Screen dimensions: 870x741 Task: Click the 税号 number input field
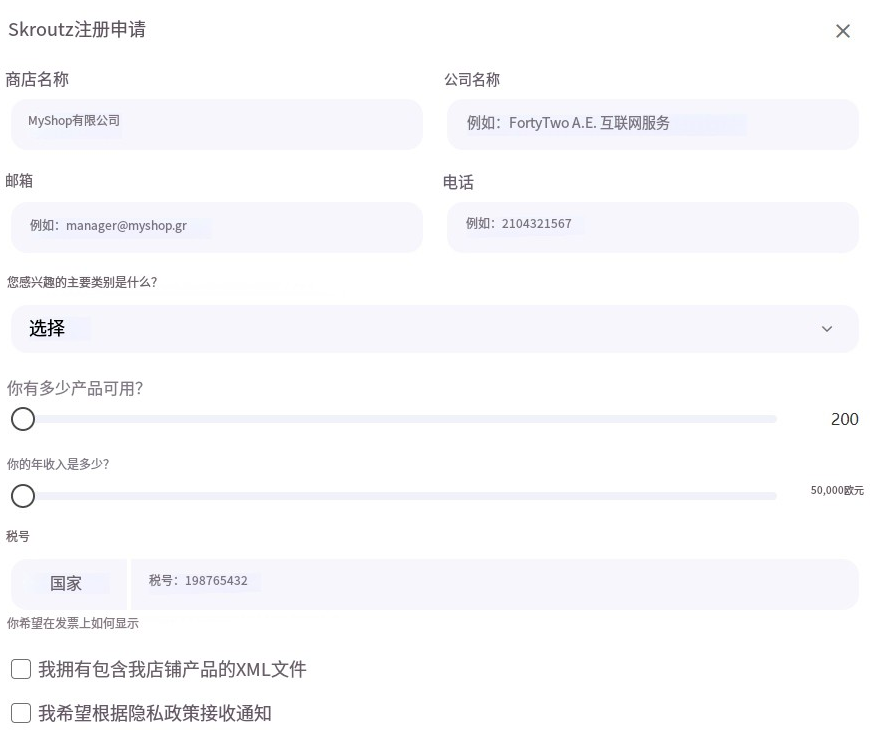(494, 584)
